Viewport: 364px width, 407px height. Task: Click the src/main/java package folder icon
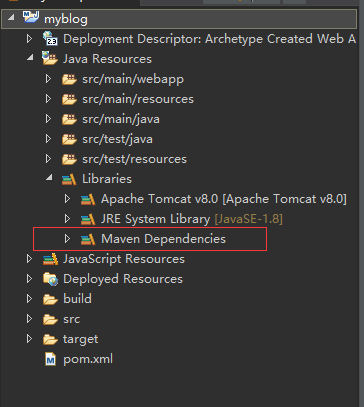[x=69, y=119]
